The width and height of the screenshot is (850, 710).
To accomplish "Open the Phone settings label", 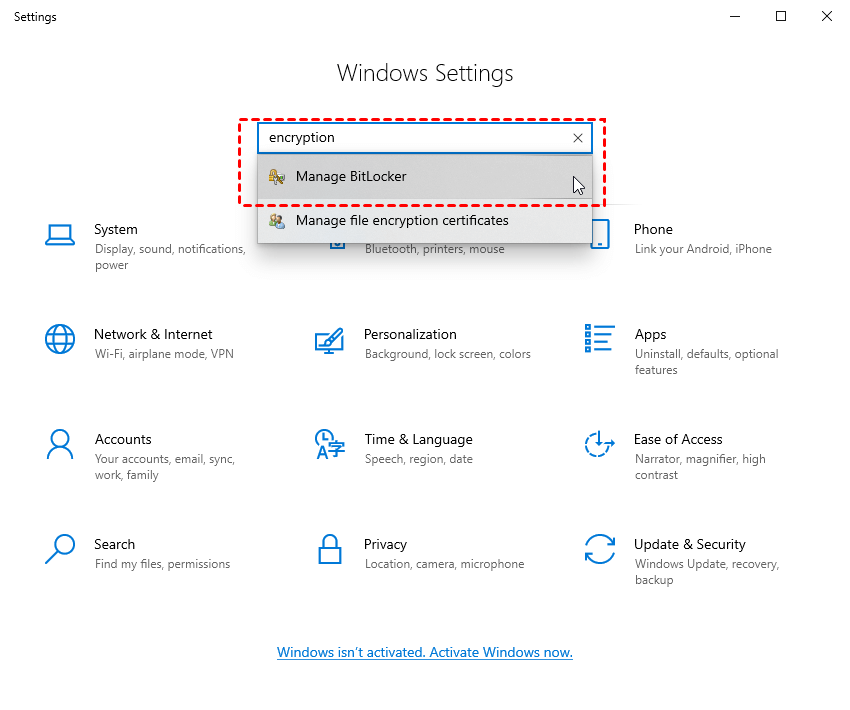I will coord(653,229).
